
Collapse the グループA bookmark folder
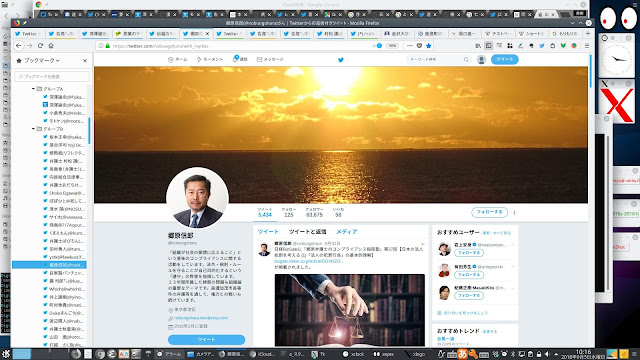pyautogui.click(x=33, y=89)
